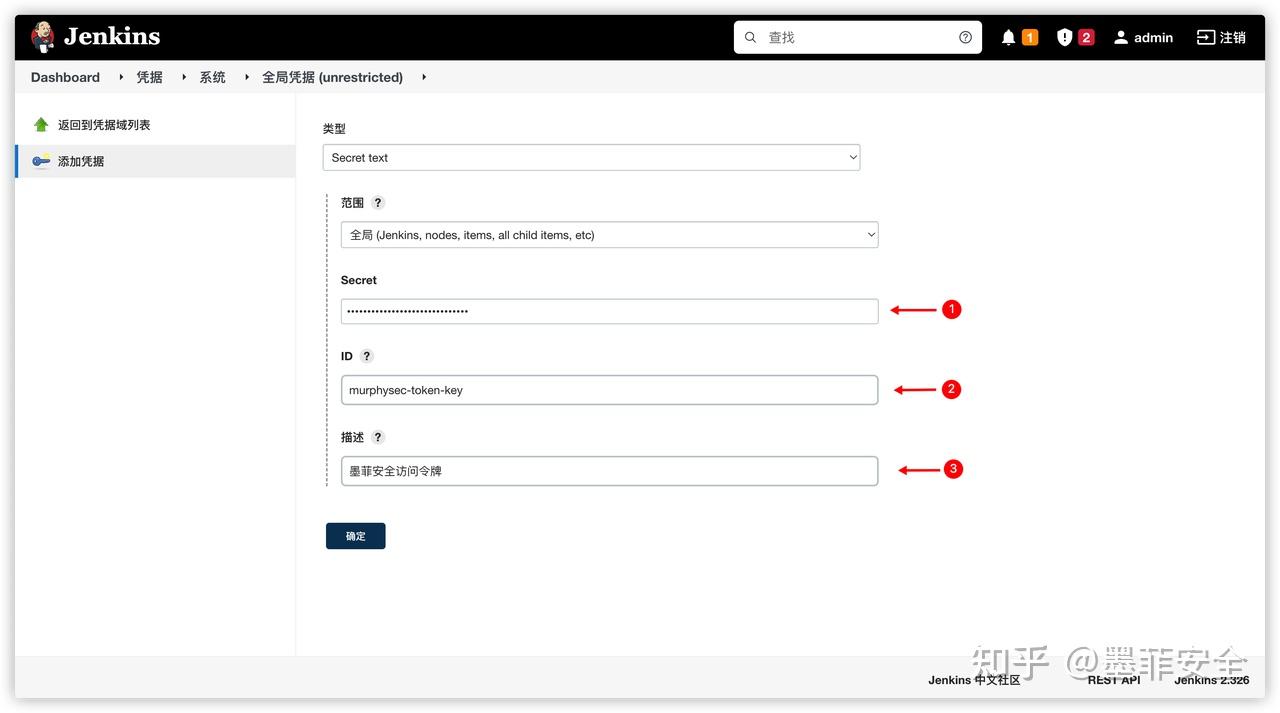1280x713 pixels.
Task: Click the murphysec-token-key ID field
Action: [x=609, y=390]
